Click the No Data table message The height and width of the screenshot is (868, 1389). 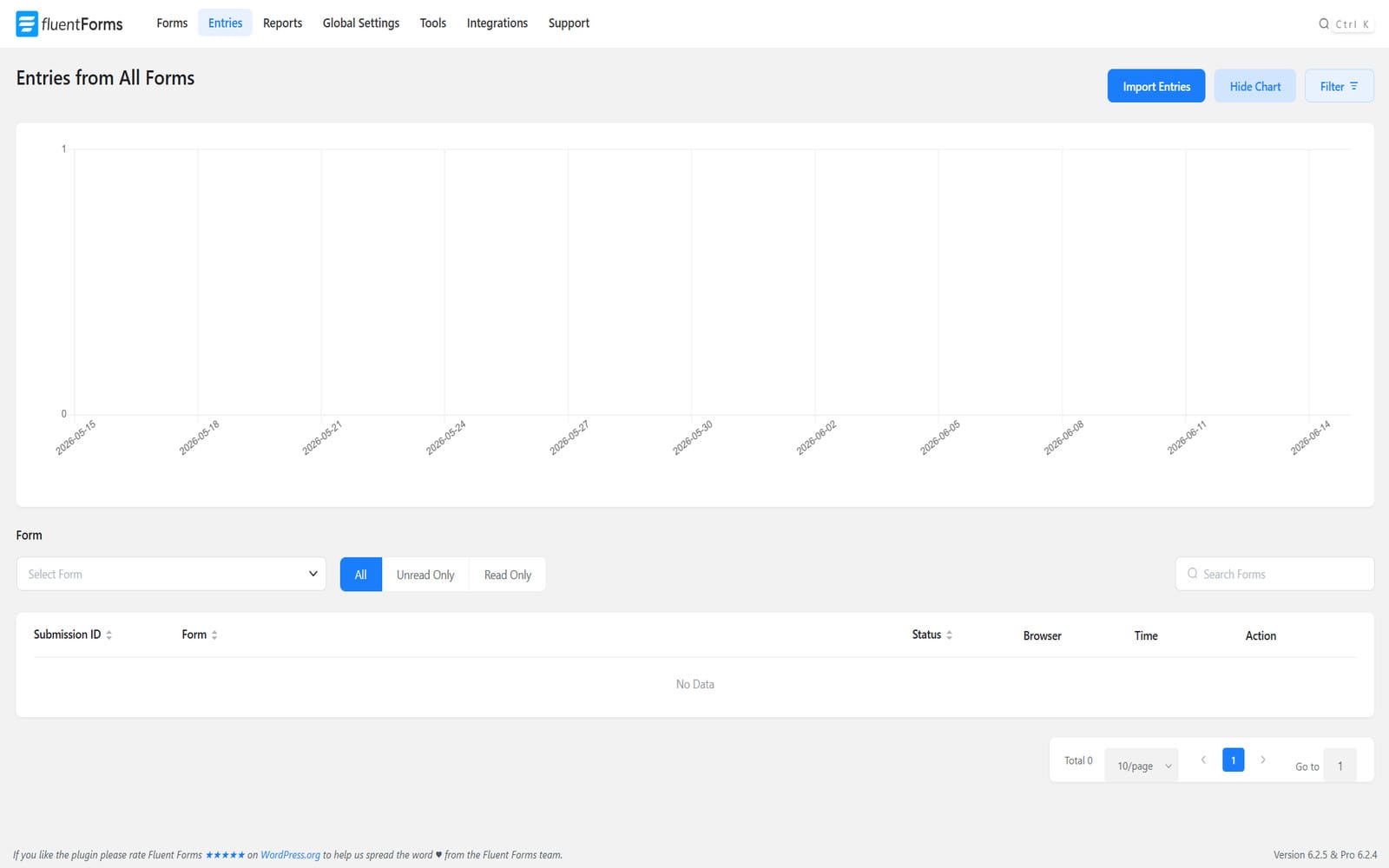pos(695,684)
